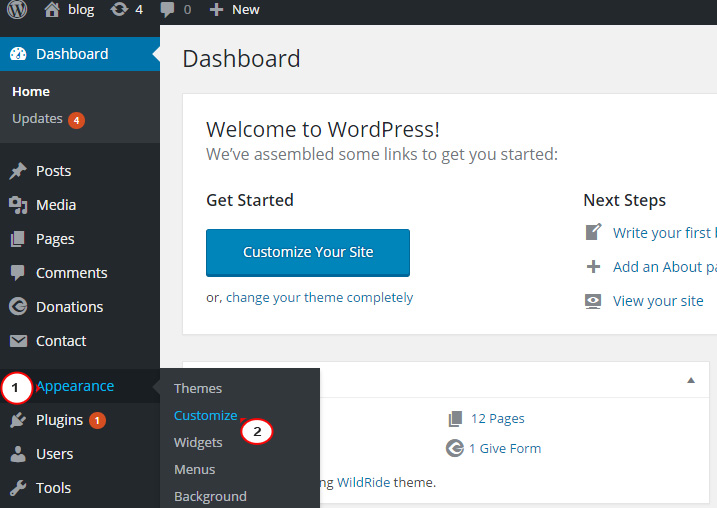Open Users menu label
The height and width of the screenshot is (508, 717).
(54, 454)
